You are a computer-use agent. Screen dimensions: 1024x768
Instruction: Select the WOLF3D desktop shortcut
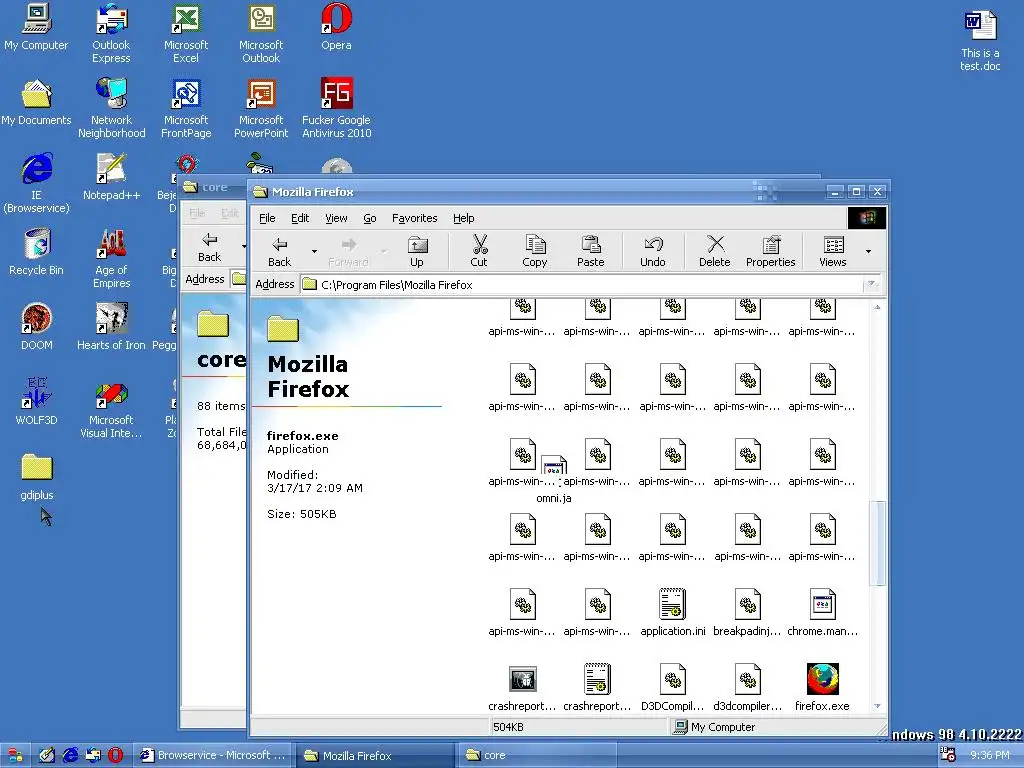click(x=36, y=403)
